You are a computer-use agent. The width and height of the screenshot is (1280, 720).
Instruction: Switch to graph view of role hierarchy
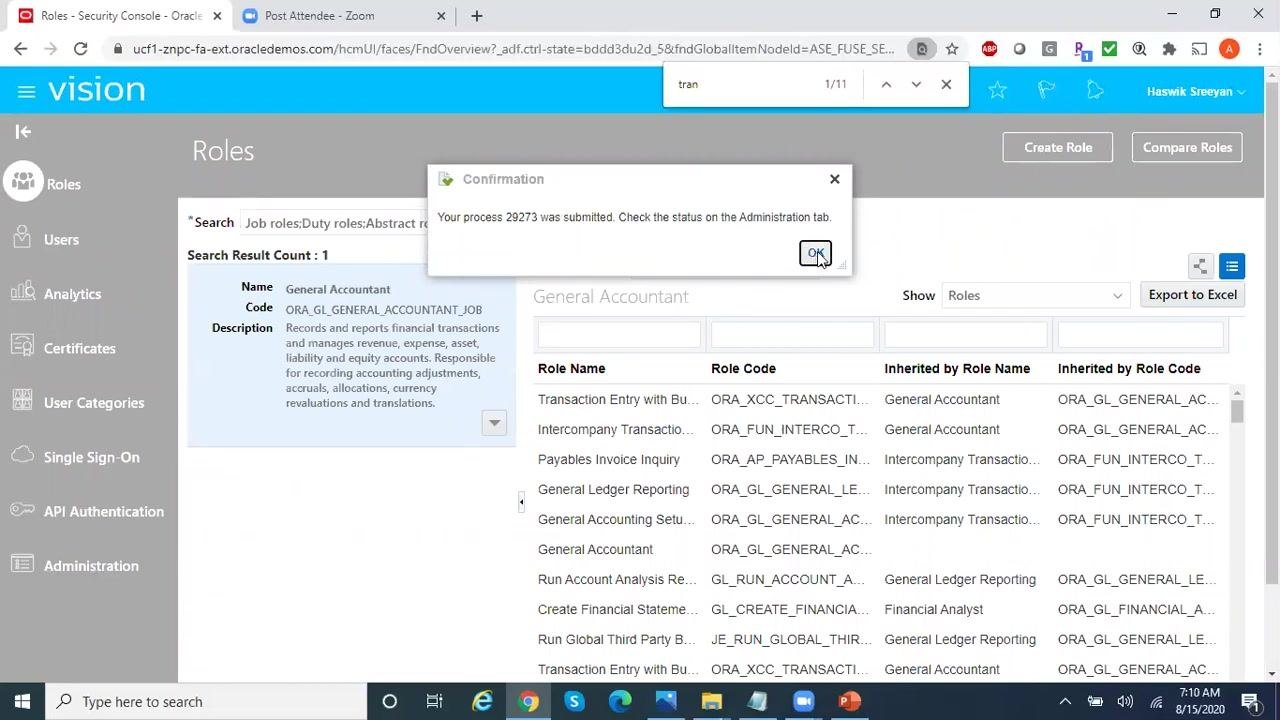pos(1200,266)
